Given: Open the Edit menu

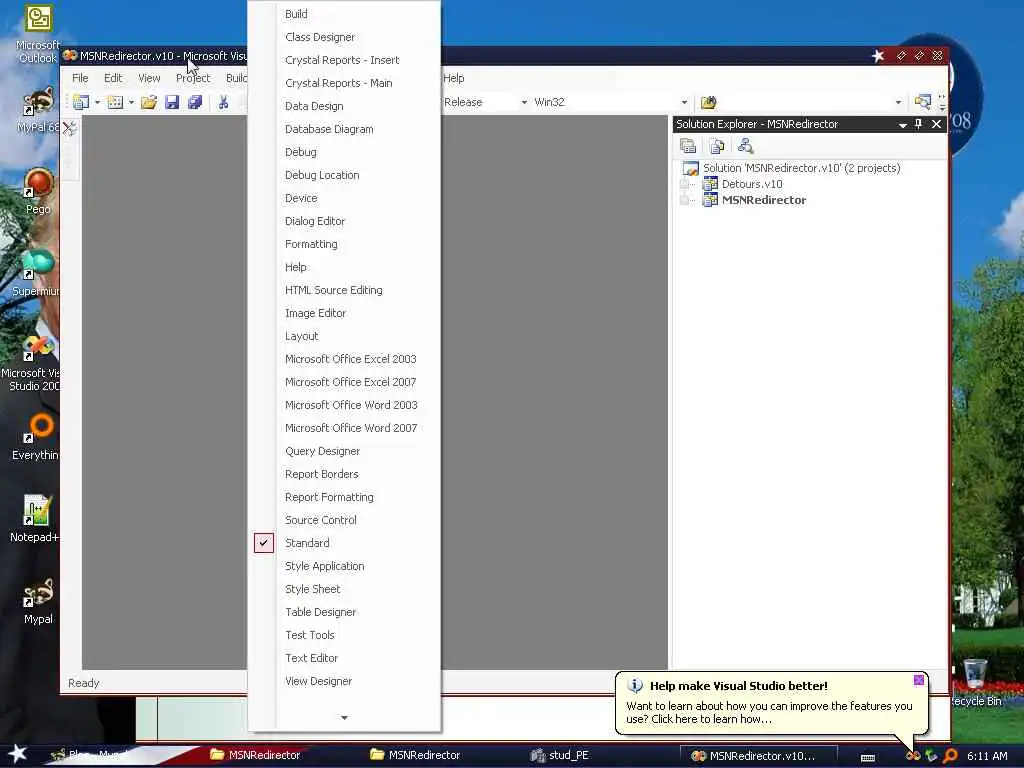Looking at the screenshot, I should click(x=113, y=78).
